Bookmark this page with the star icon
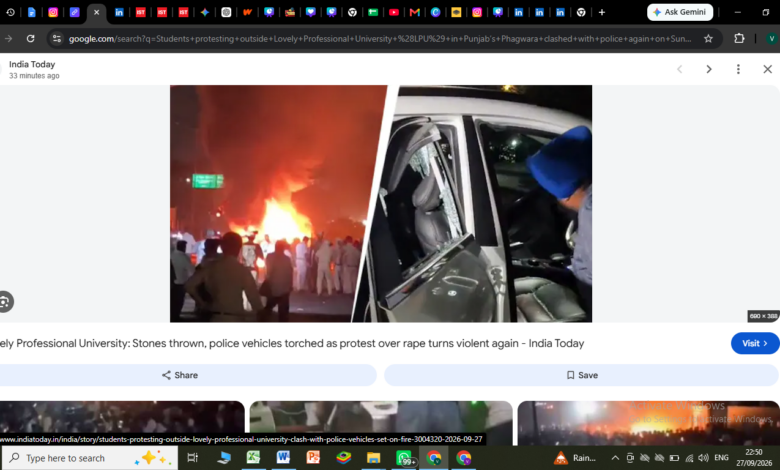The width and height of the screenshot is (780, 470). point(708,38)
